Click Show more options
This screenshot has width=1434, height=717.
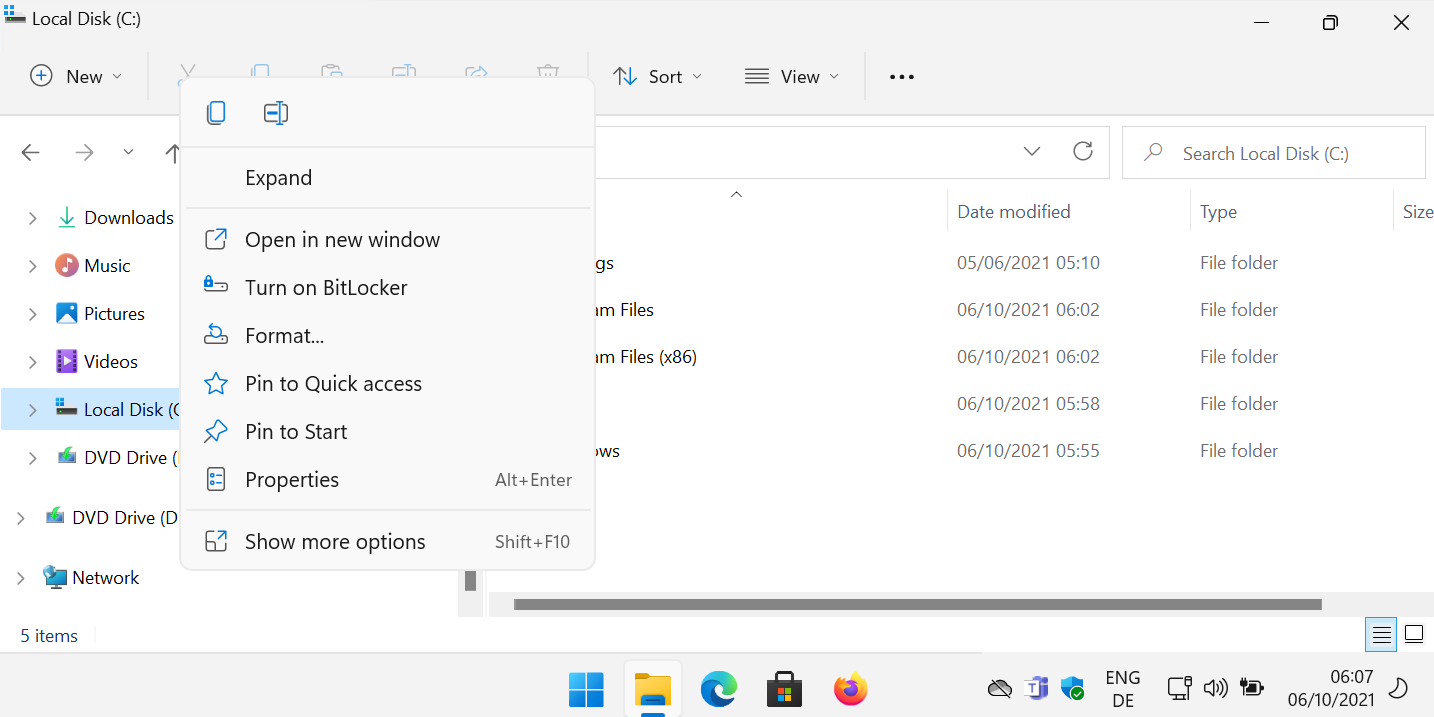coord(334,541)
